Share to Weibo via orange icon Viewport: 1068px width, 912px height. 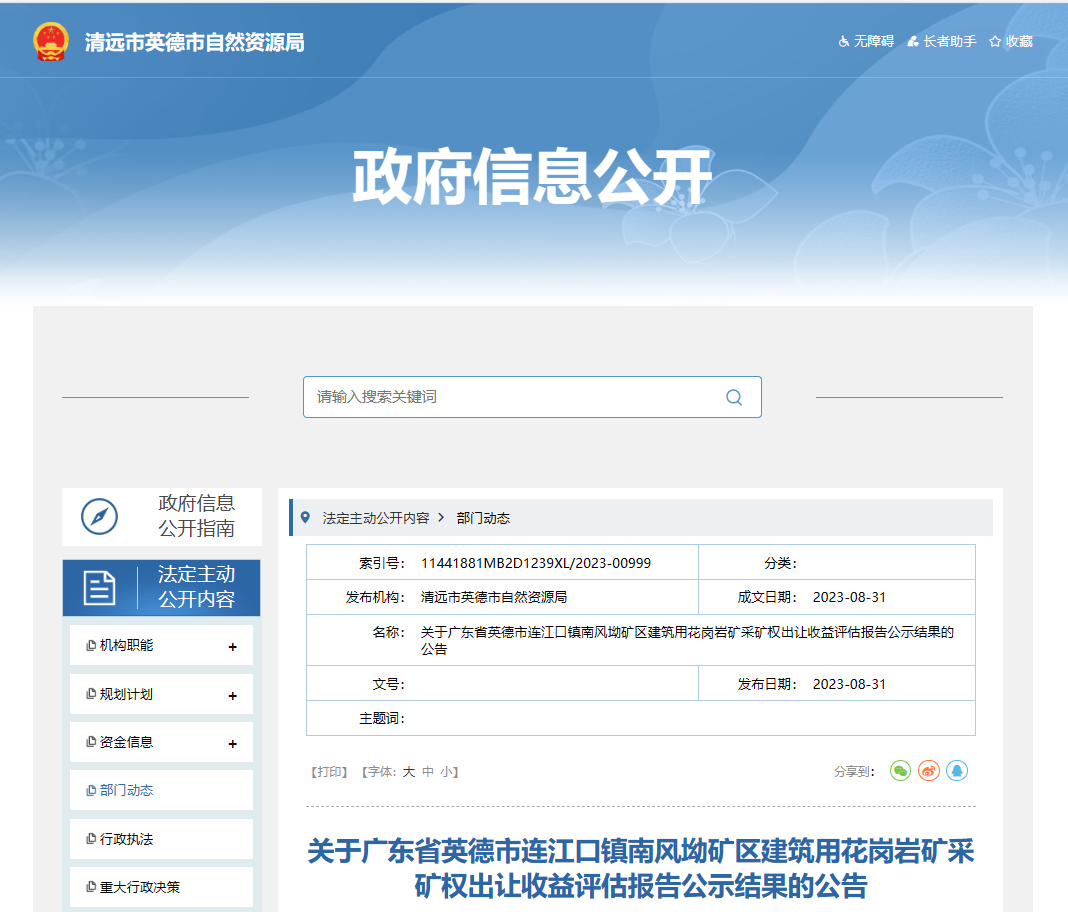929,771
